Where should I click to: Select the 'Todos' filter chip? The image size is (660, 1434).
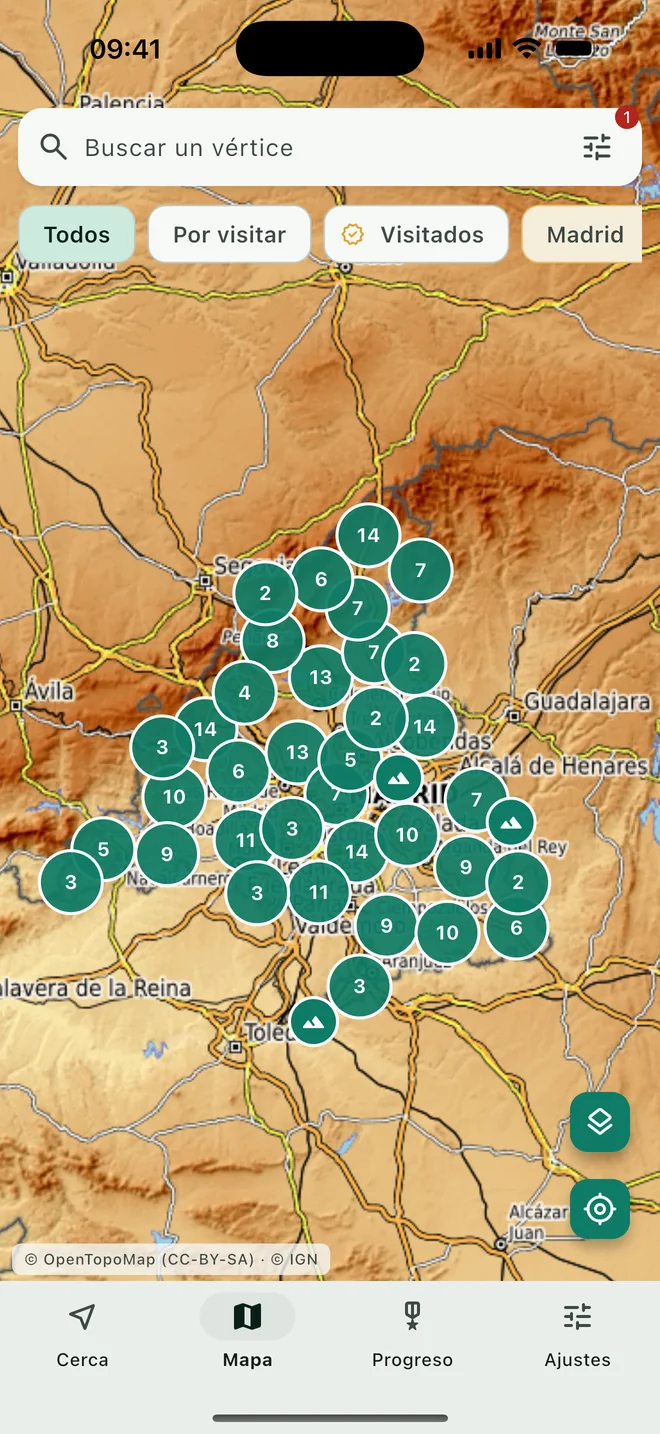click(77, 235)
